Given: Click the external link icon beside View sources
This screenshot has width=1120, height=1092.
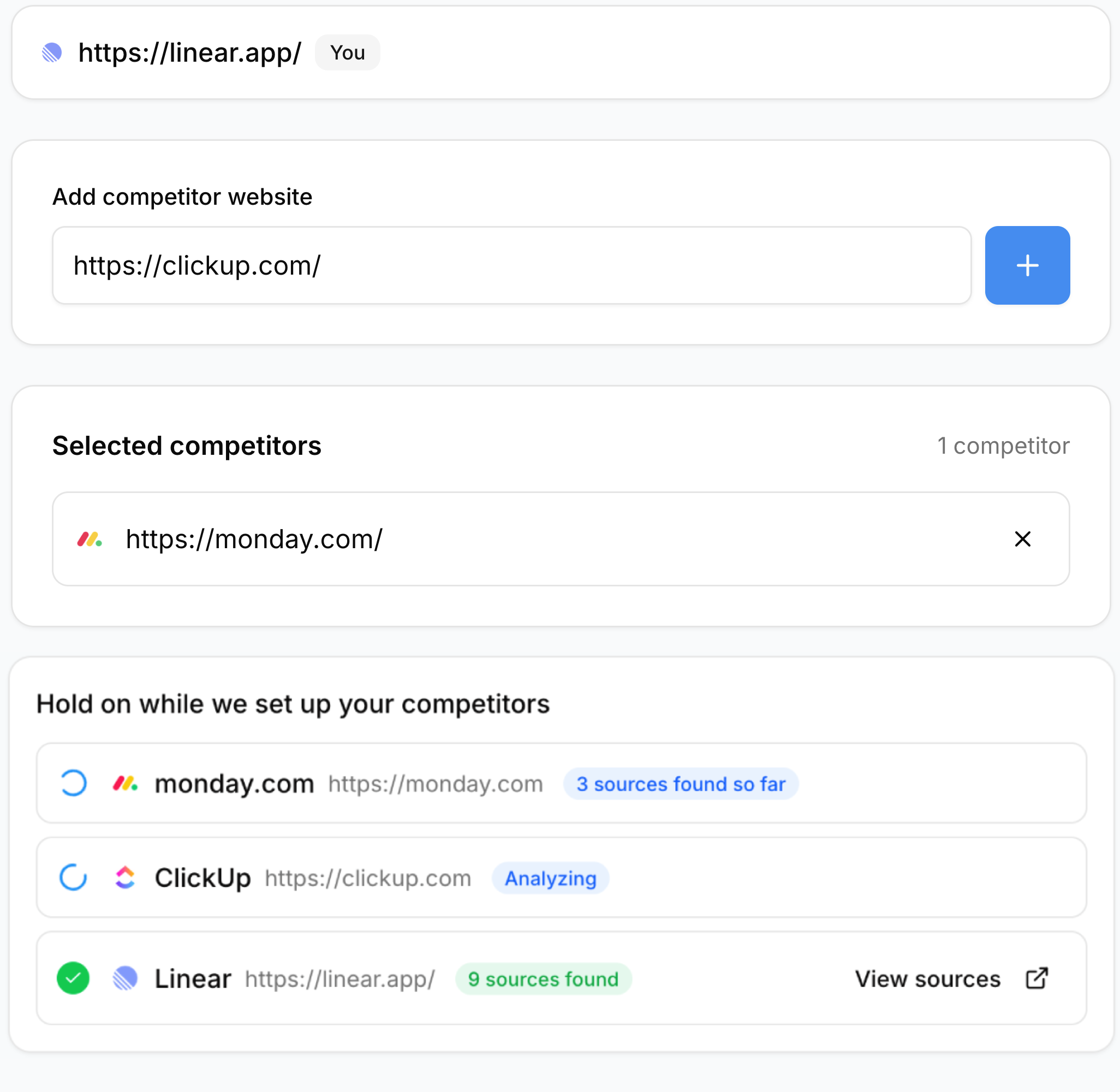Looking at the screenshot, I should (x=1038, y=978).
